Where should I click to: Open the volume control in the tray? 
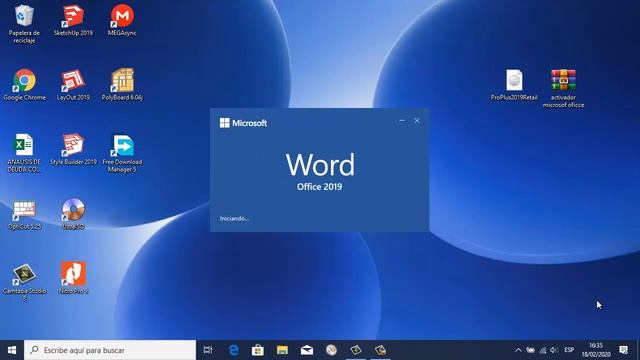pos(554,350)
